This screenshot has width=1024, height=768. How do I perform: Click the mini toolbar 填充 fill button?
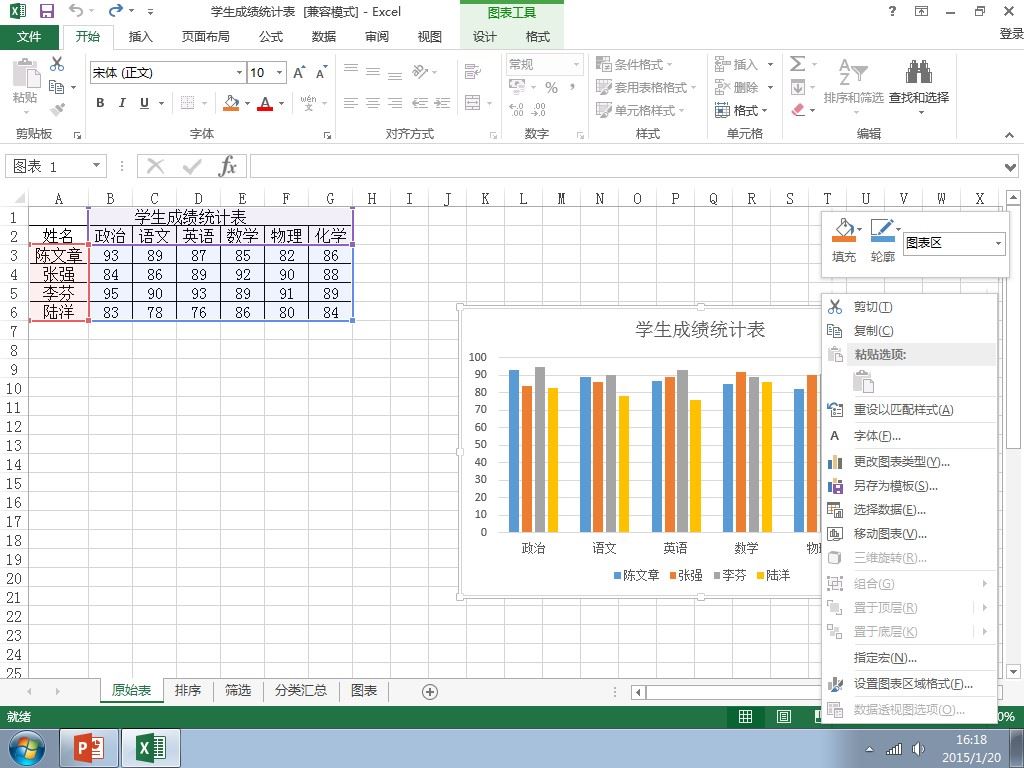click(844, 240)
